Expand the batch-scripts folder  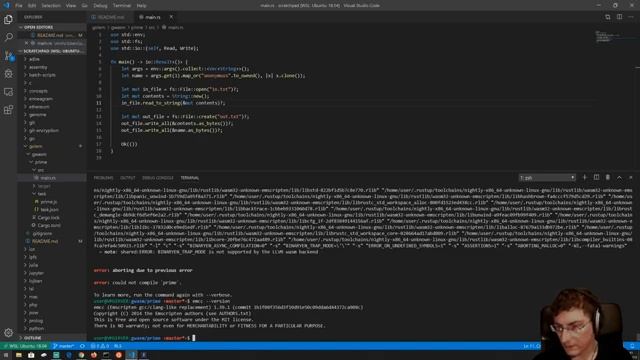[x=42, y=75]
